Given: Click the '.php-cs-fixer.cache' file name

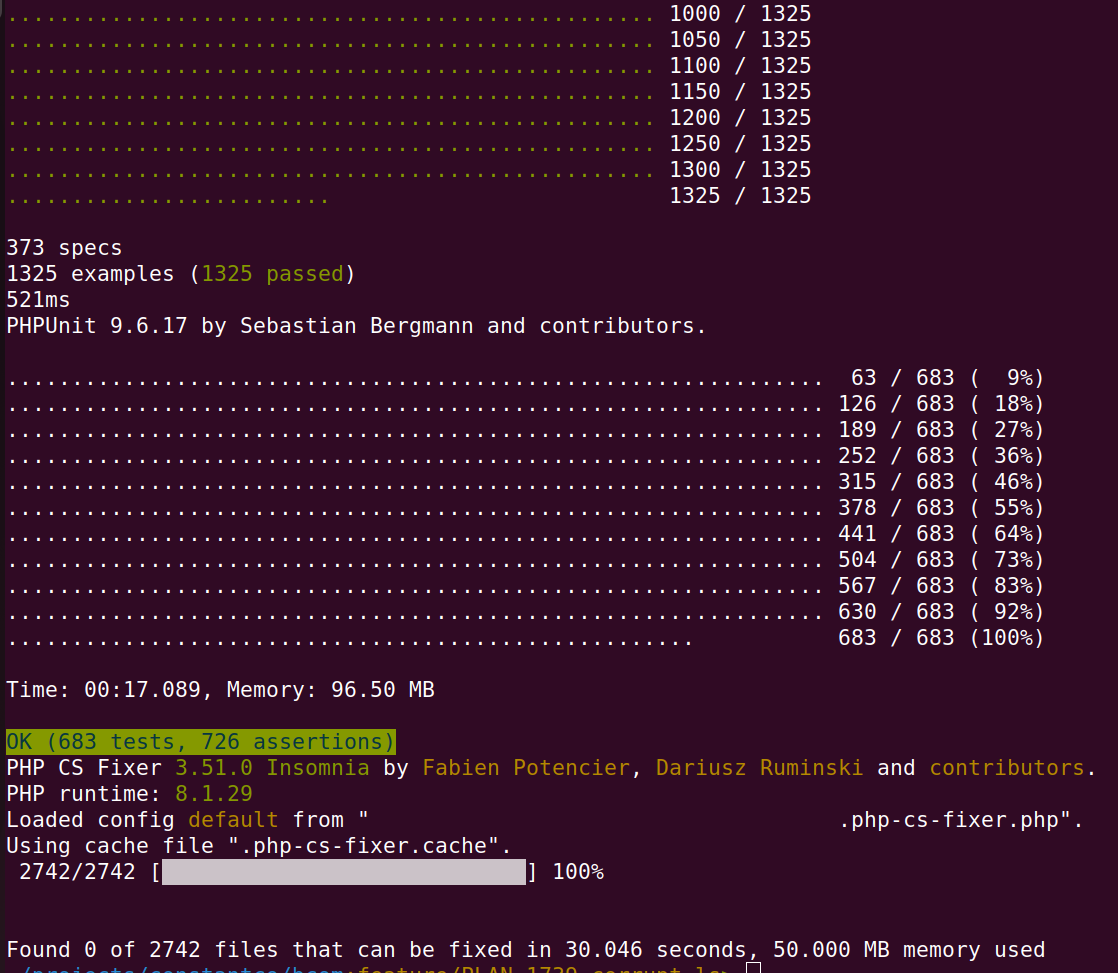Looking at the screenshot, I should click(363, 846).
